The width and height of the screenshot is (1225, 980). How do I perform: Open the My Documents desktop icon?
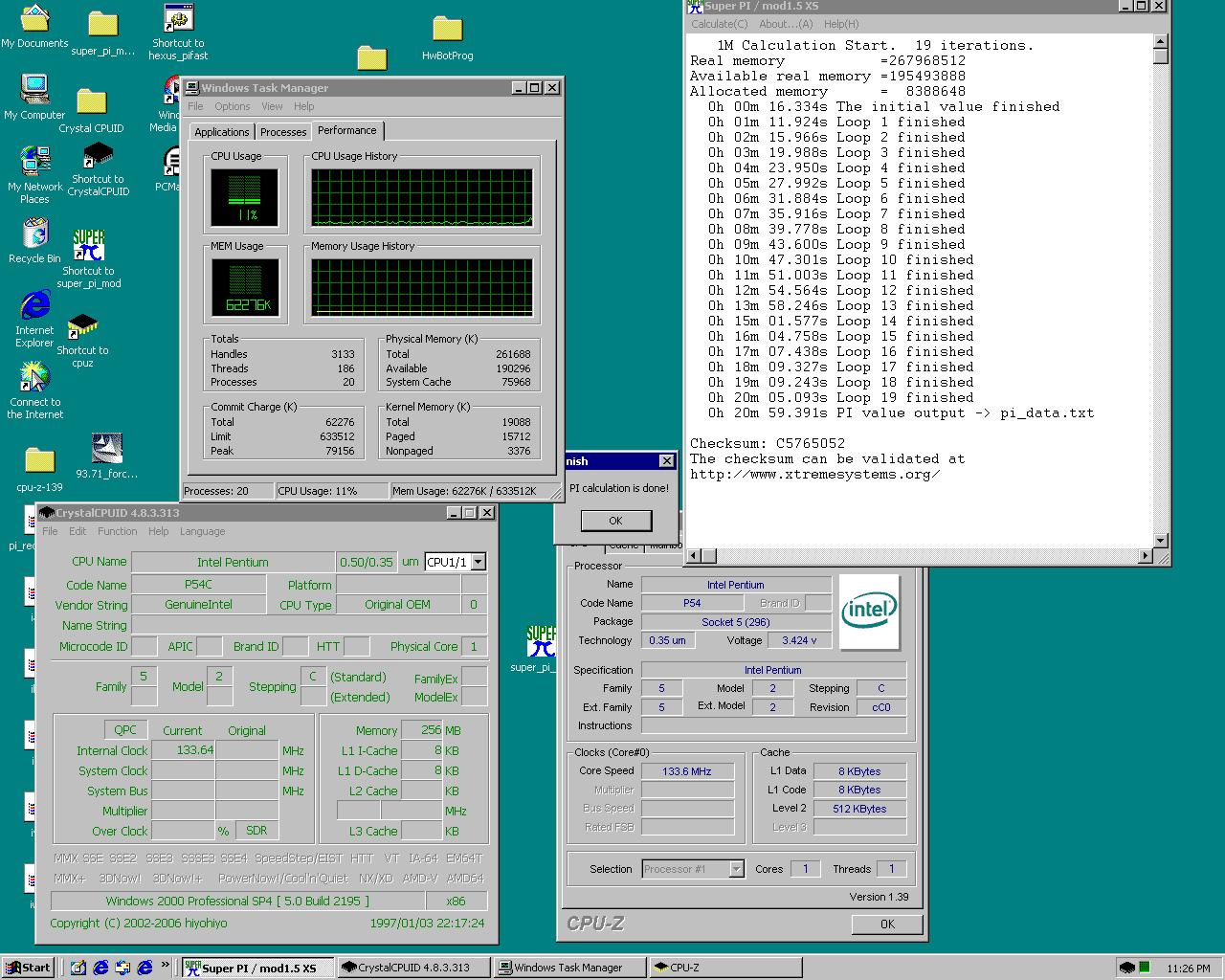point(34,26)
